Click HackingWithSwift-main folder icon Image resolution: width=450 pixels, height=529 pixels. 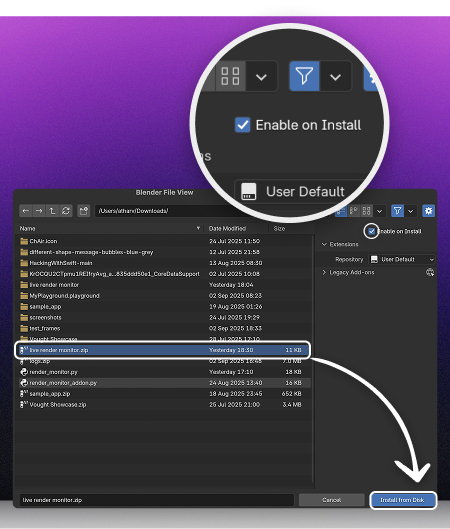click(x=24, y=263)
